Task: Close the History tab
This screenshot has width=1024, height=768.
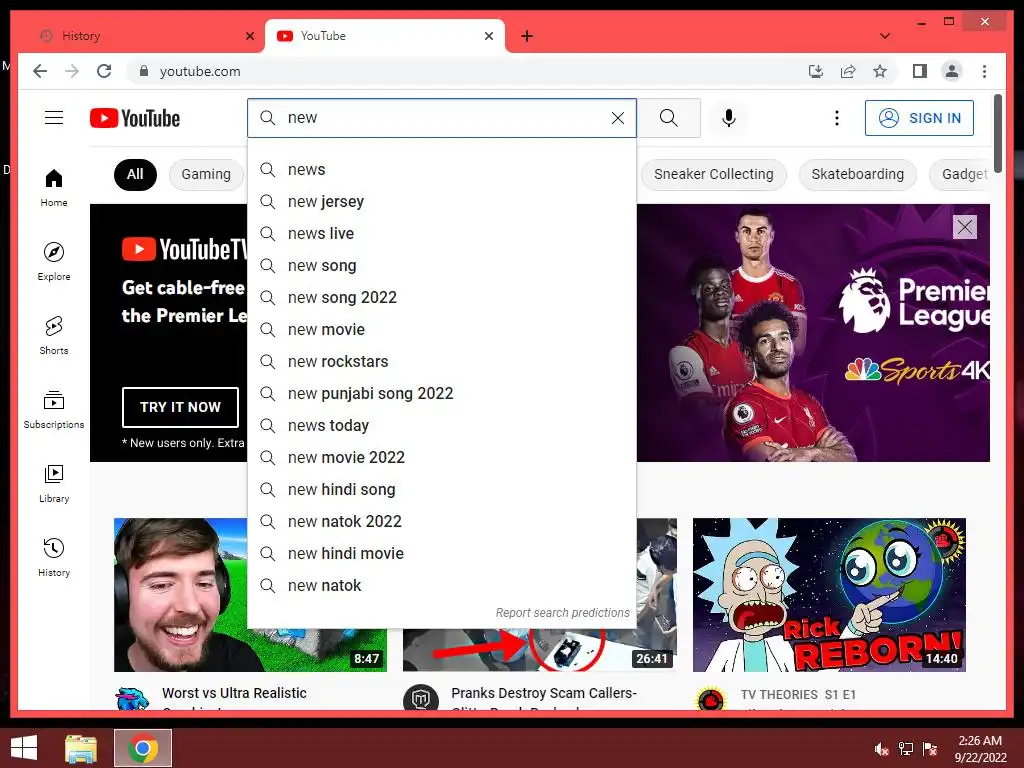Action: tap(249, 36)
